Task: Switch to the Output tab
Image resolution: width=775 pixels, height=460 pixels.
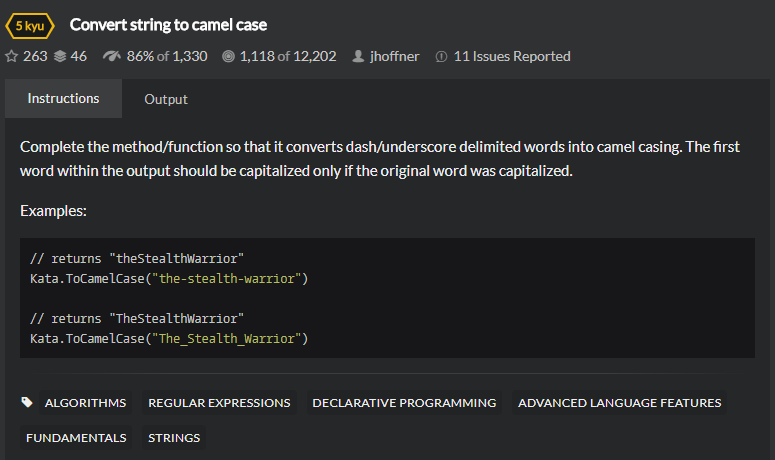Action: [166, 99]
